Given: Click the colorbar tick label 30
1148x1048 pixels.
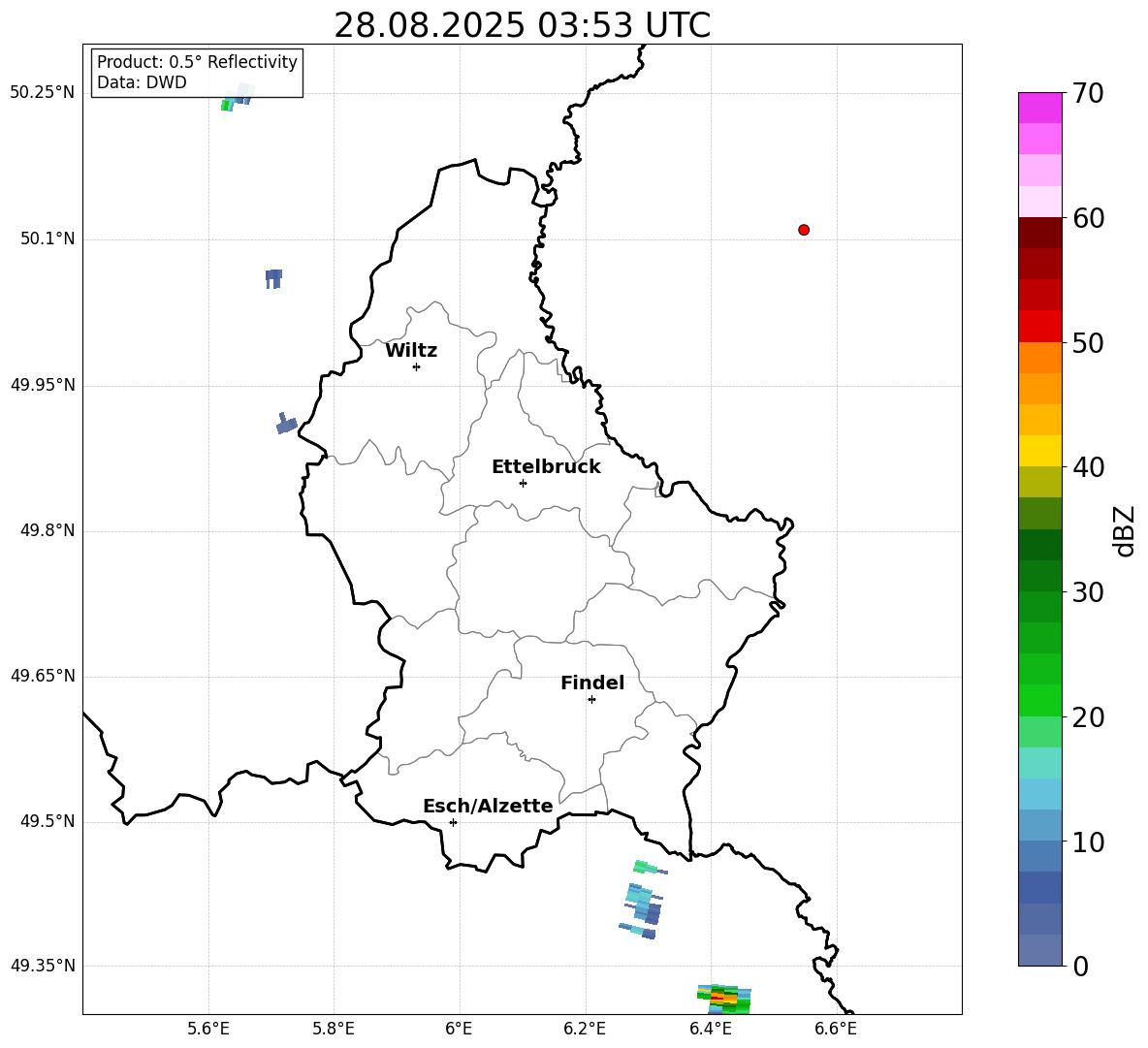Looking at the screenshot, I should coord(1088,592).
